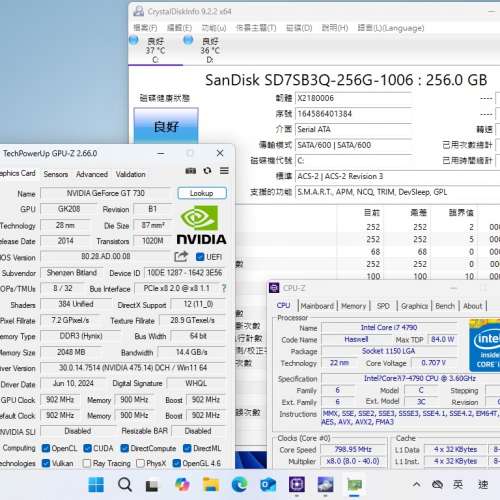Viewport: 500px width, 500px height.
Task: Open Outlook from the taskbar
Action: 268,485
